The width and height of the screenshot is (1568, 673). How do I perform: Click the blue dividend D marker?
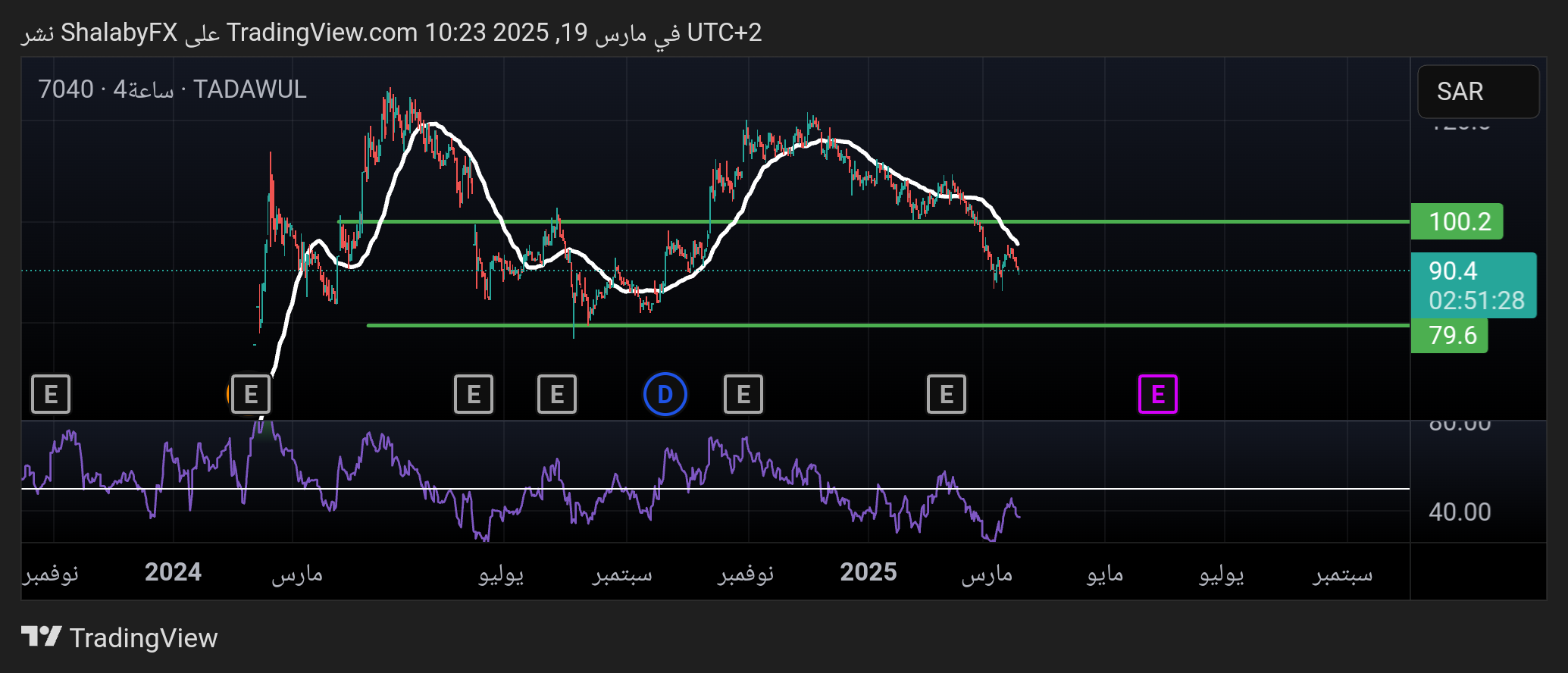[665, 394]
